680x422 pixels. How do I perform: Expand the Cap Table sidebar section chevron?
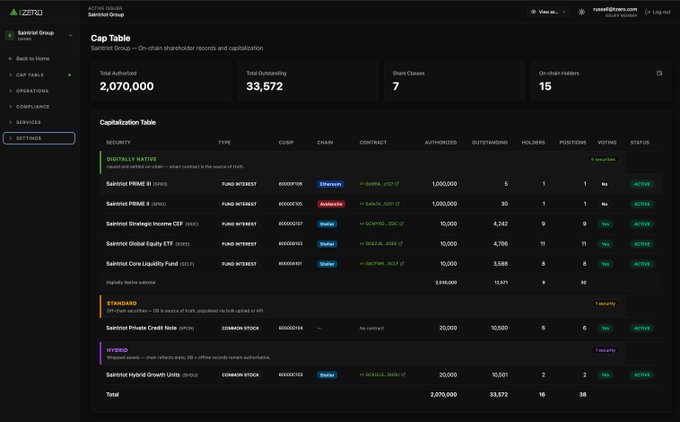pyautogui.click(x=10, y=75)
